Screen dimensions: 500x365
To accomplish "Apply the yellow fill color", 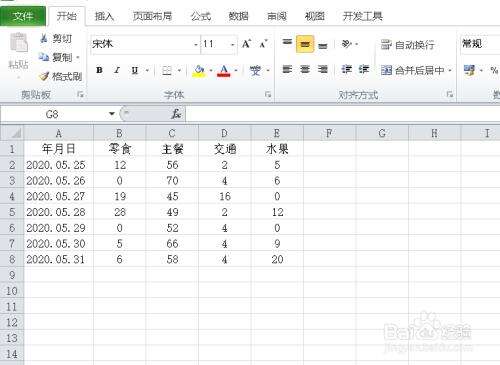I will click(199, 71).
